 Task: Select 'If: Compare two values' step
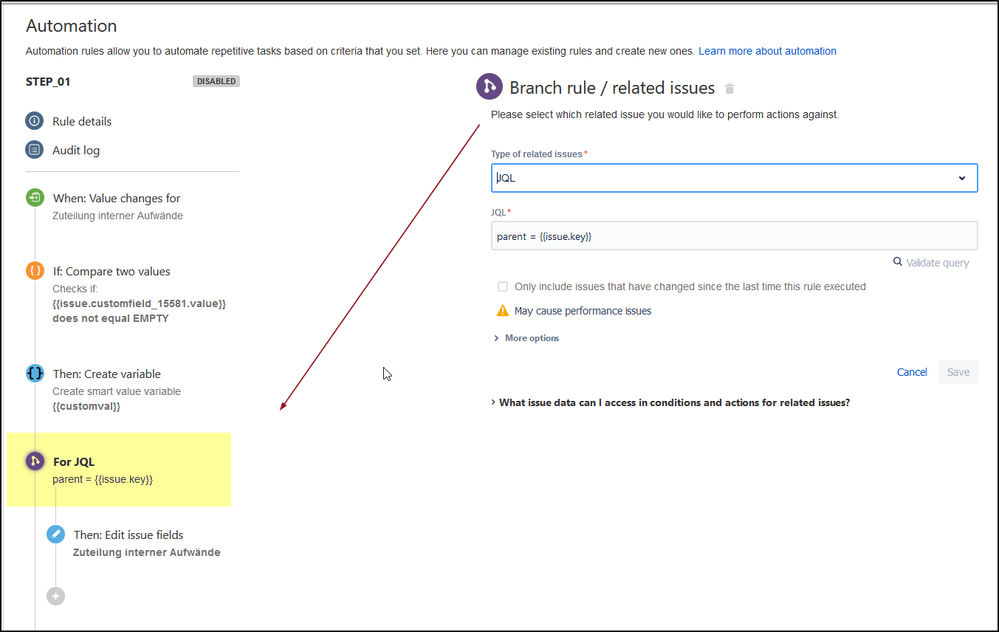click(111, 271)
